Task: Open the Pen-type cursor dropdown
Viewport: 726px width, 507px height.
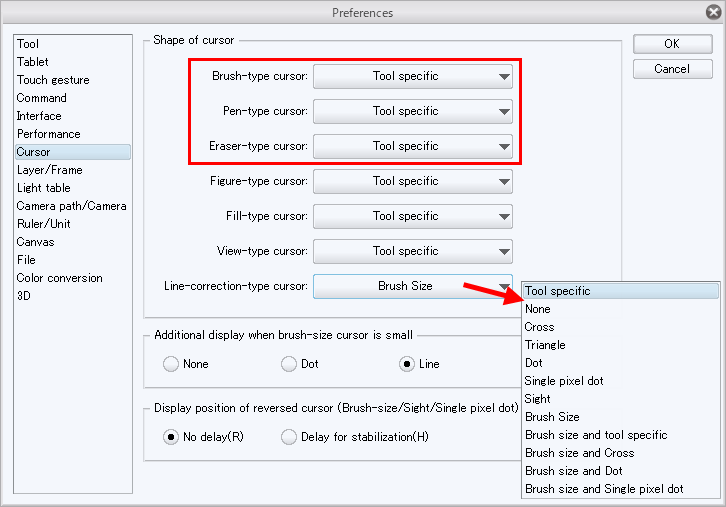Action: pos(413,112)
